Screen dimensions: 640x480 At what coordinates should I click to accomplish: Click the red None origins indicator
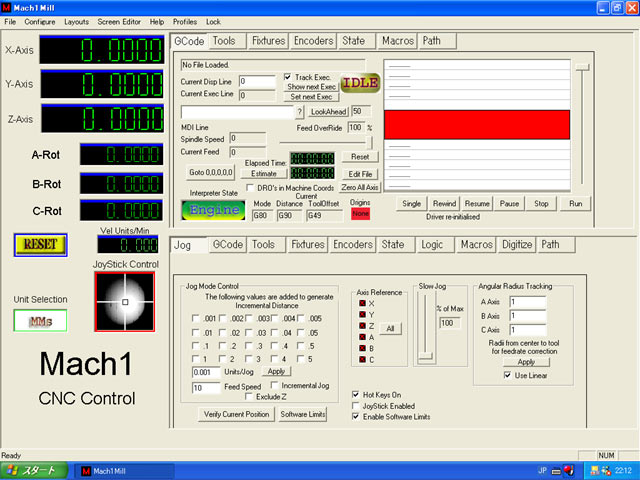360,213
